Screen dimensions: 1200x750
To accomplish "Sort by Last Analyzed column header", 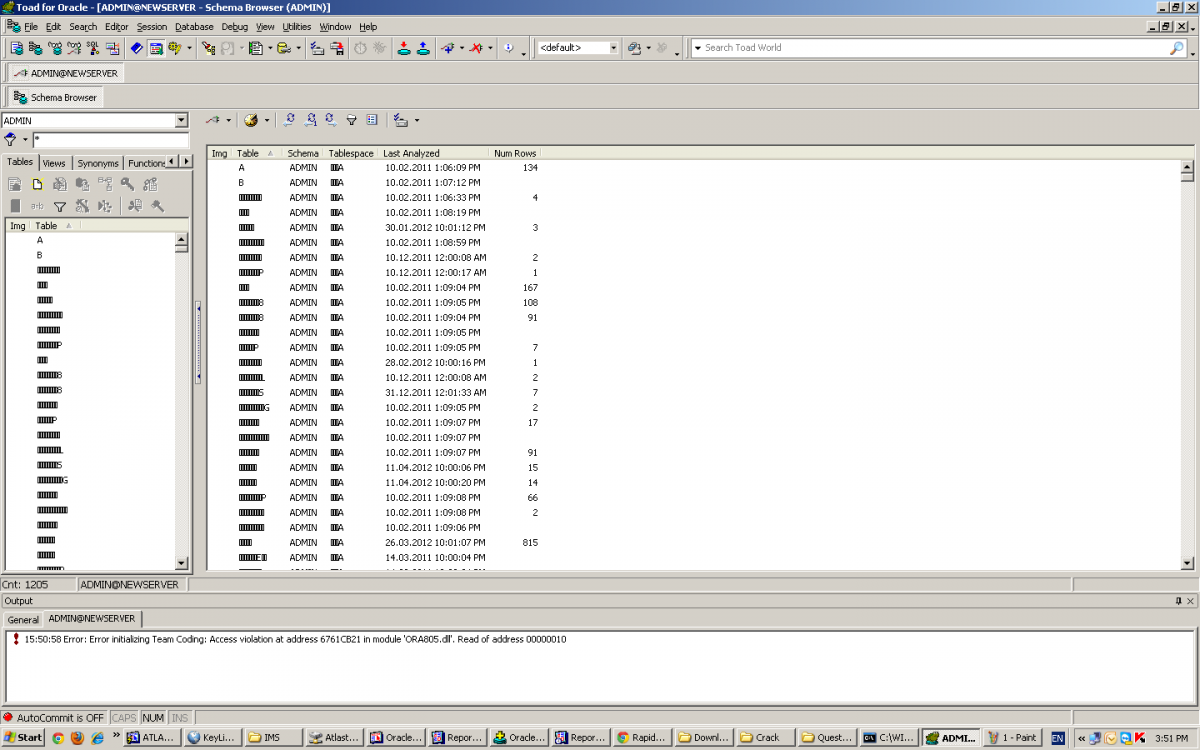I will click(411, 153).
